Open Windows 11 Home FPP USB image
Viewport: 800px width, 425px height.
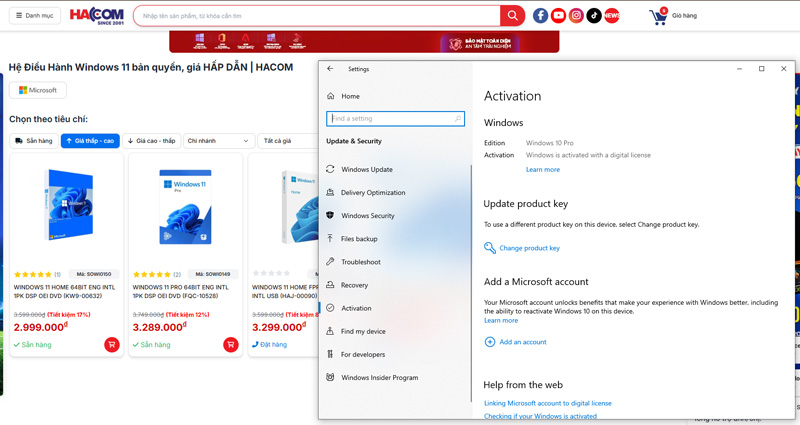pos(300,207)
